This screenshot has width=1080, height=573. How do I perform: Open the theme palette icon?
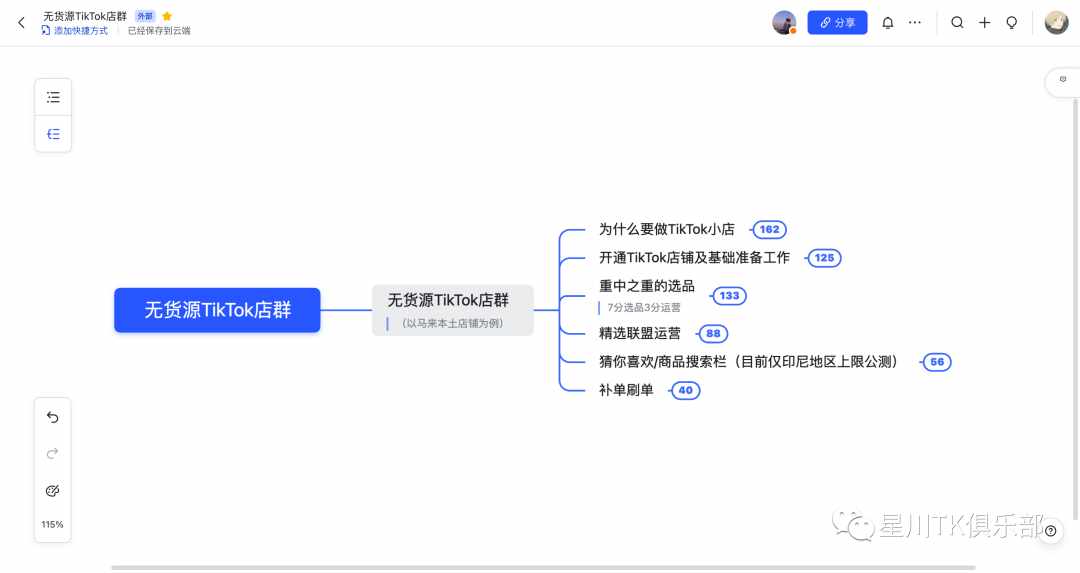coord(52,490)
